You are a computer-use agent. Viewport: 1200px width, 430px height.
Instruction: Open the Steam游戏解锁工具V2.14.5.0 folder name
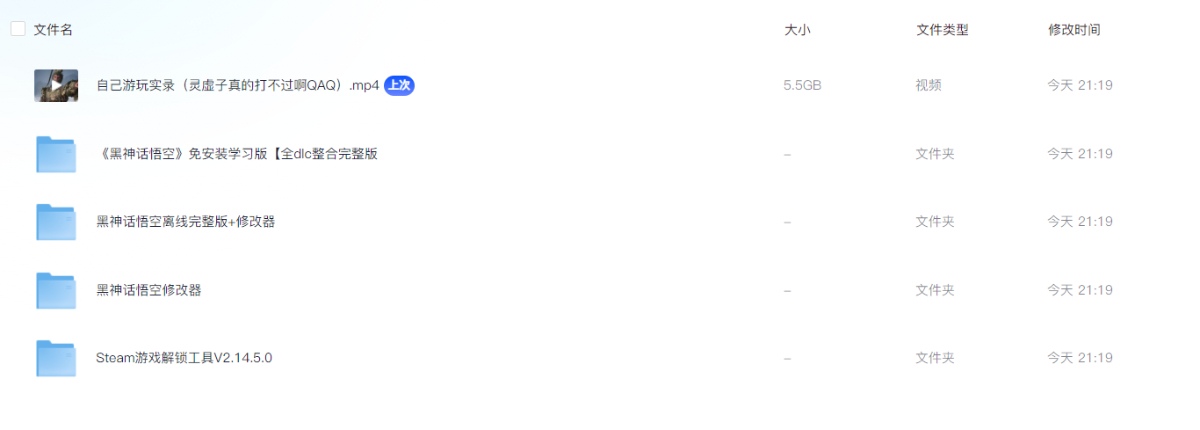coord(184,358)
